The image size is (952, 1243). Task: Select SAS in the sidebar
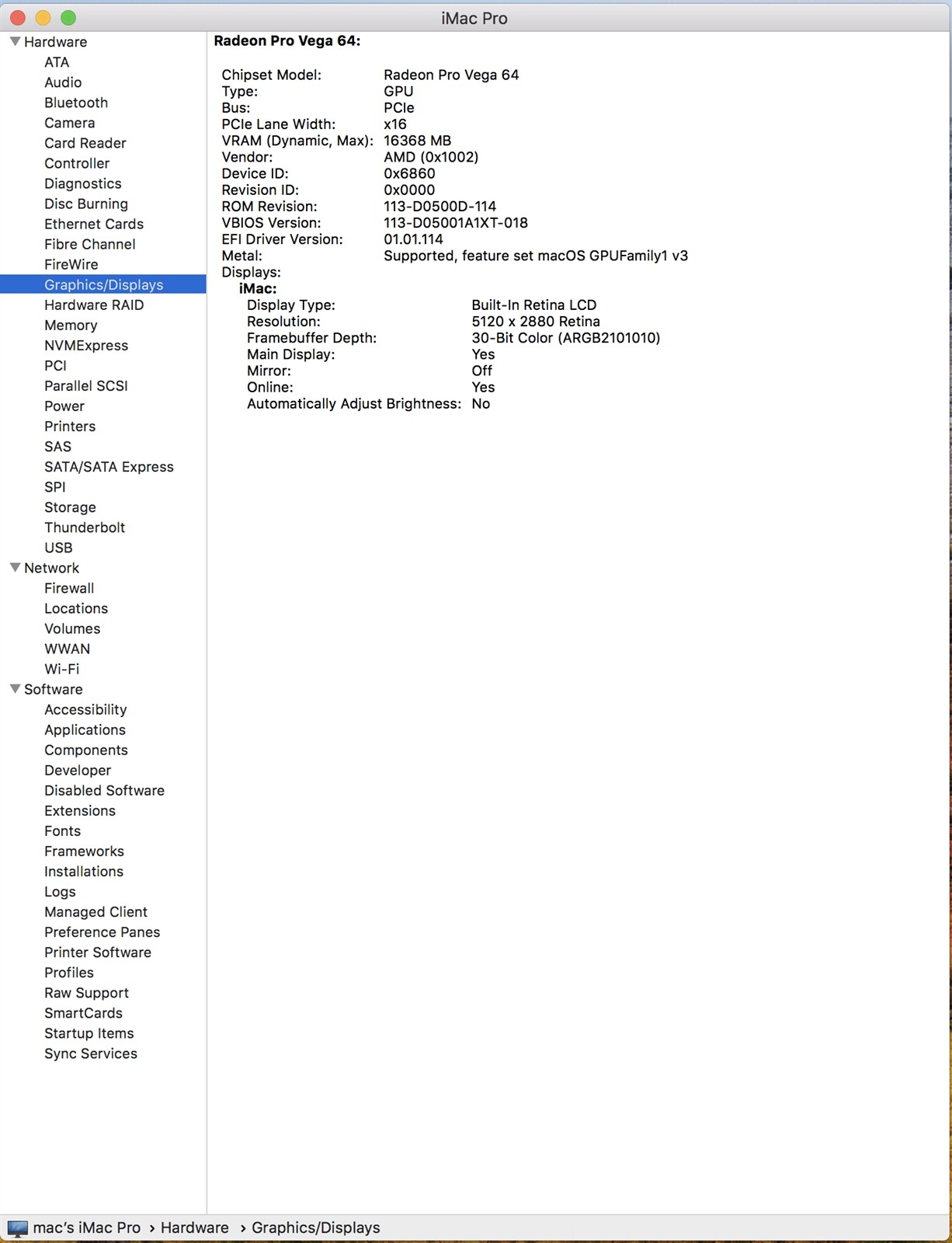(x=57, y=446)
